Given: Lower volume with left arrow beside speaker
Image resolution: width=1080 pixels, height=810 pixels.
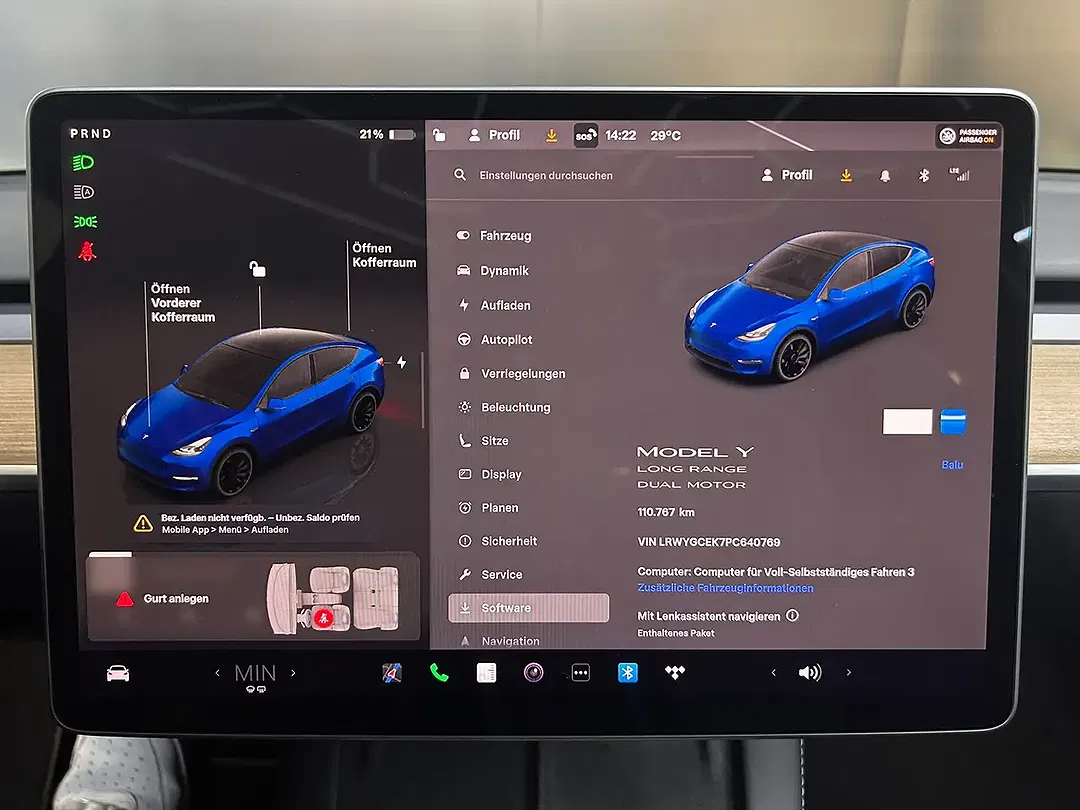Looking at the screenshot, I should 773,672.
